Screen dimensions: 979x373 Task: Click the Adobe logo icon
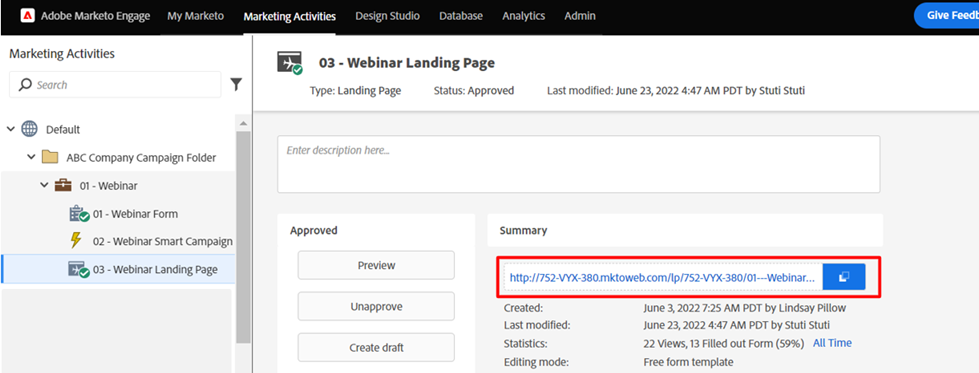click(x=27, y=16)
